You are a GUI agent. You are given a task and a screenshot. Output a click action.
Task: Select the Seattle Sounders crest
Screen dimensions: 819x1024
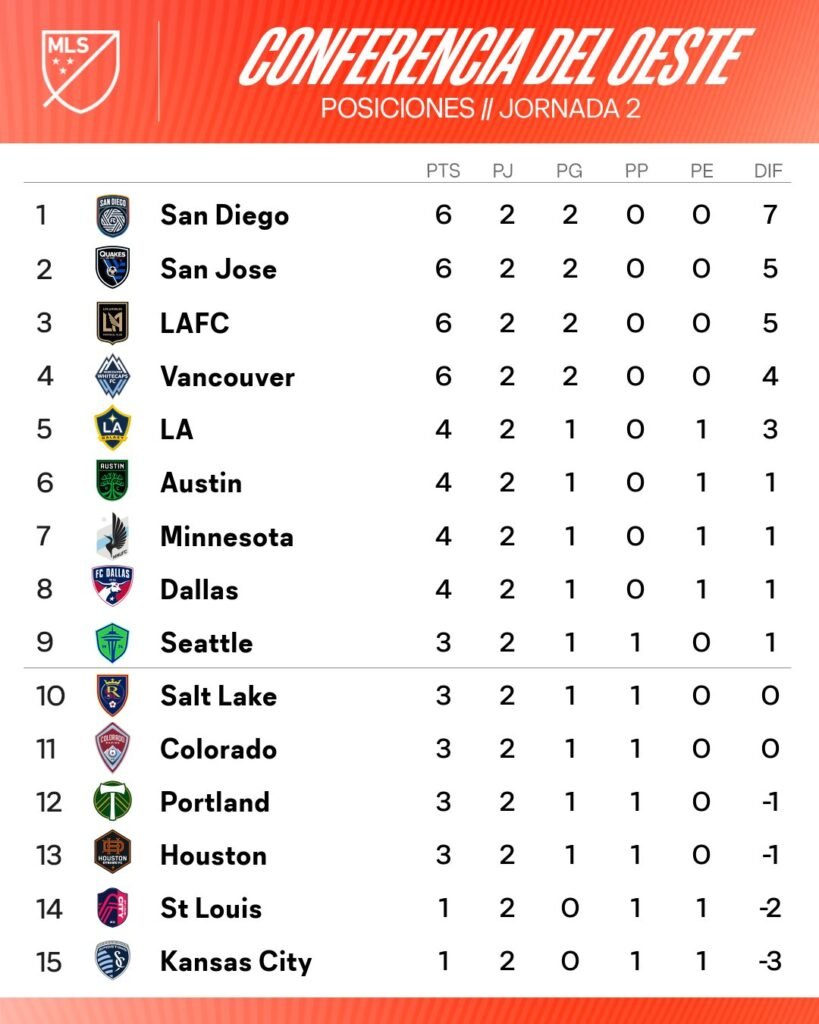click(113, 642)
